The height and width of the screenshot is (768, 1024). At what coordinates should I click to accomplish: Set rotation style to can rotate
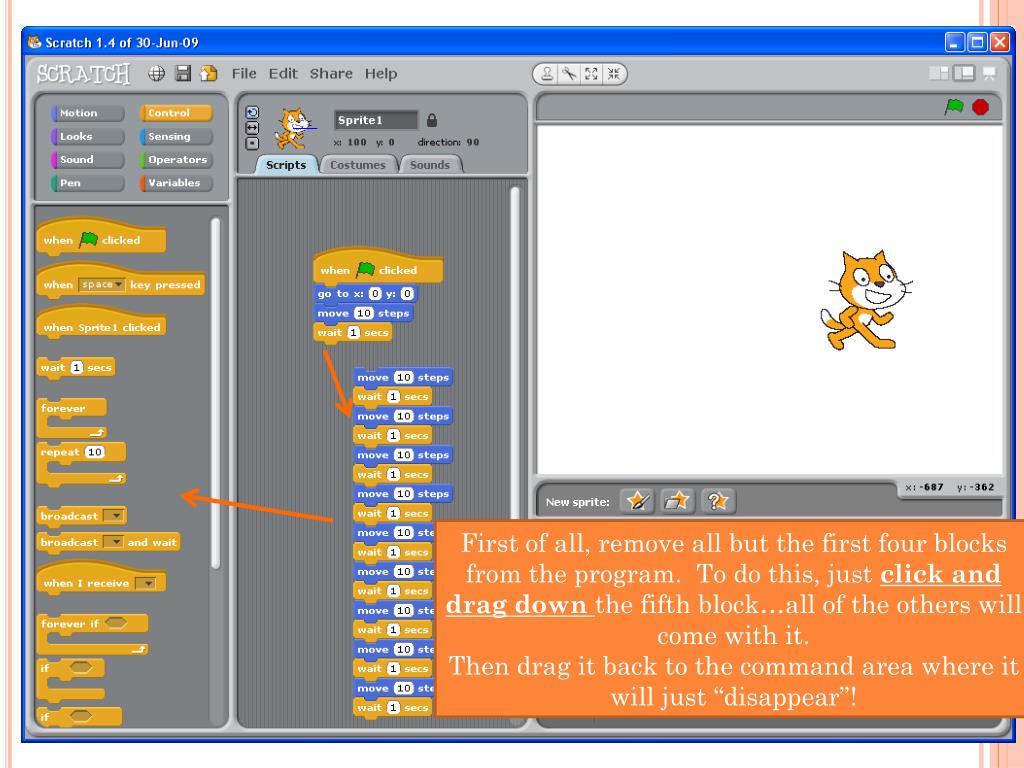pyautogui.click(x=252, y=112)
